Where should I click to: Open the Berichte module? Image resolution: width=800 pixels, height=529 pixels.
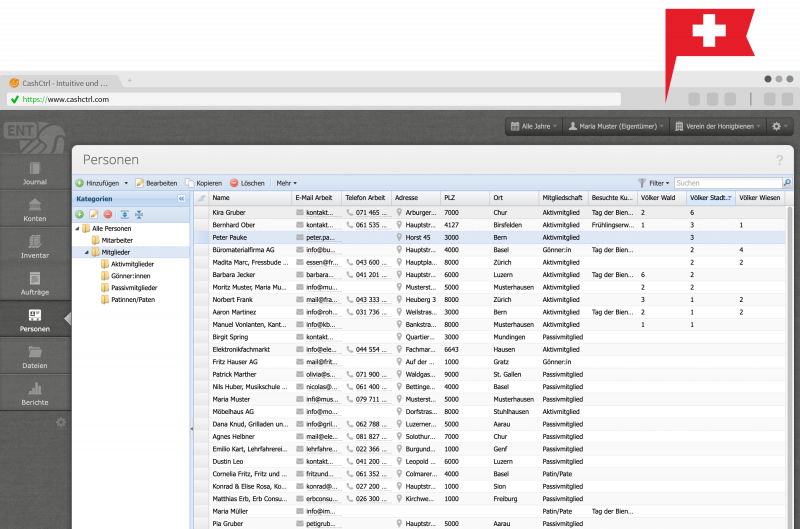[35, 393]
